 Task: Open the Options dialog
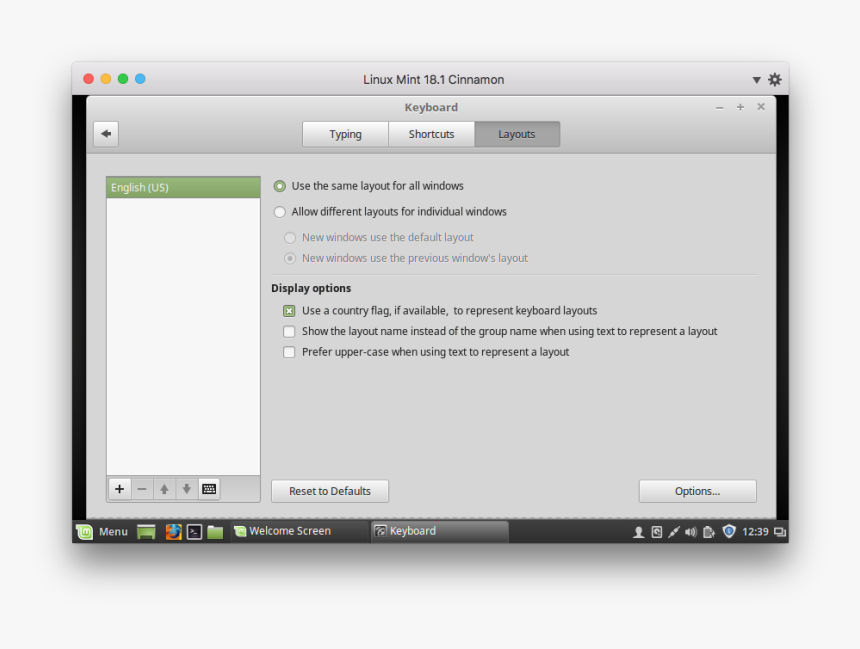(697, 490)
